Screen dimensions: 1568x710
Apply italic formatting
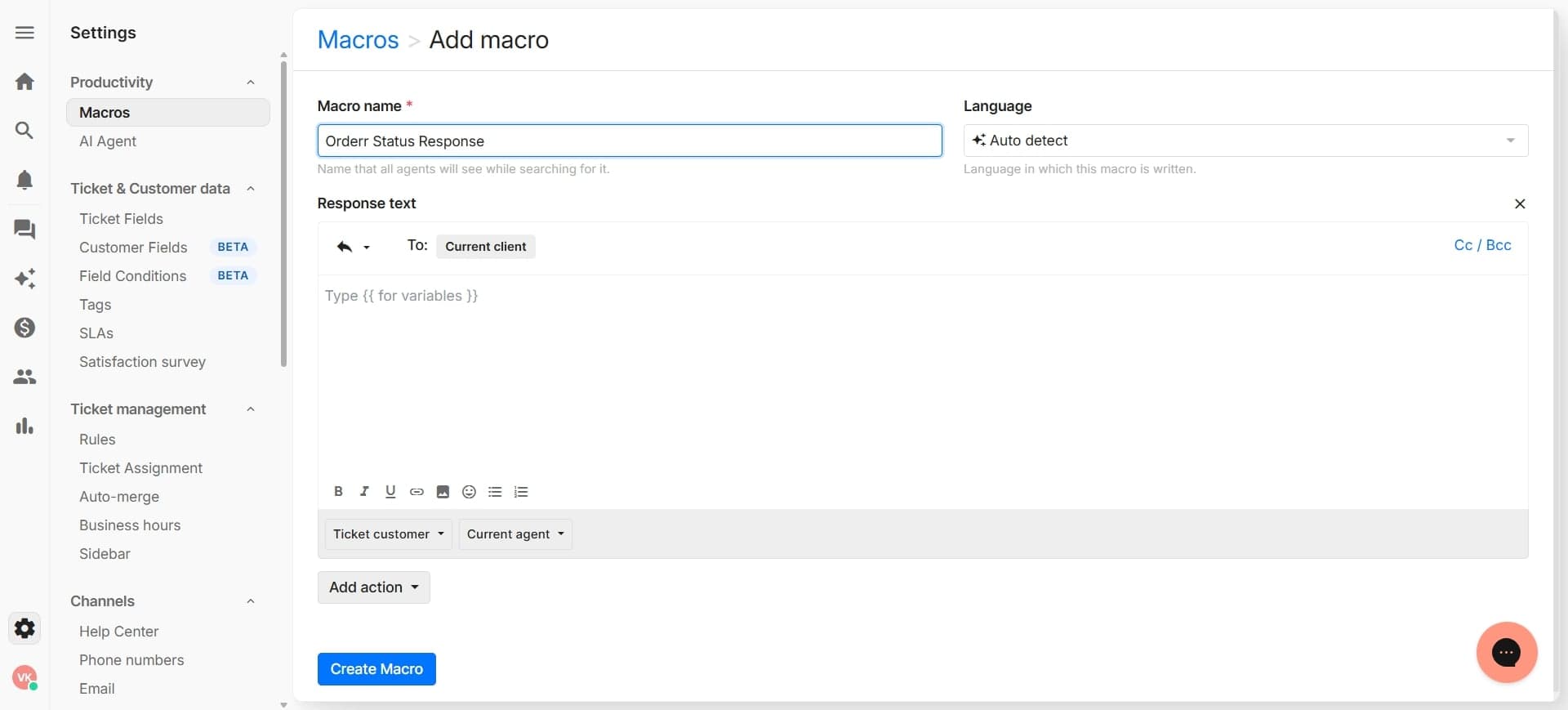364,492
